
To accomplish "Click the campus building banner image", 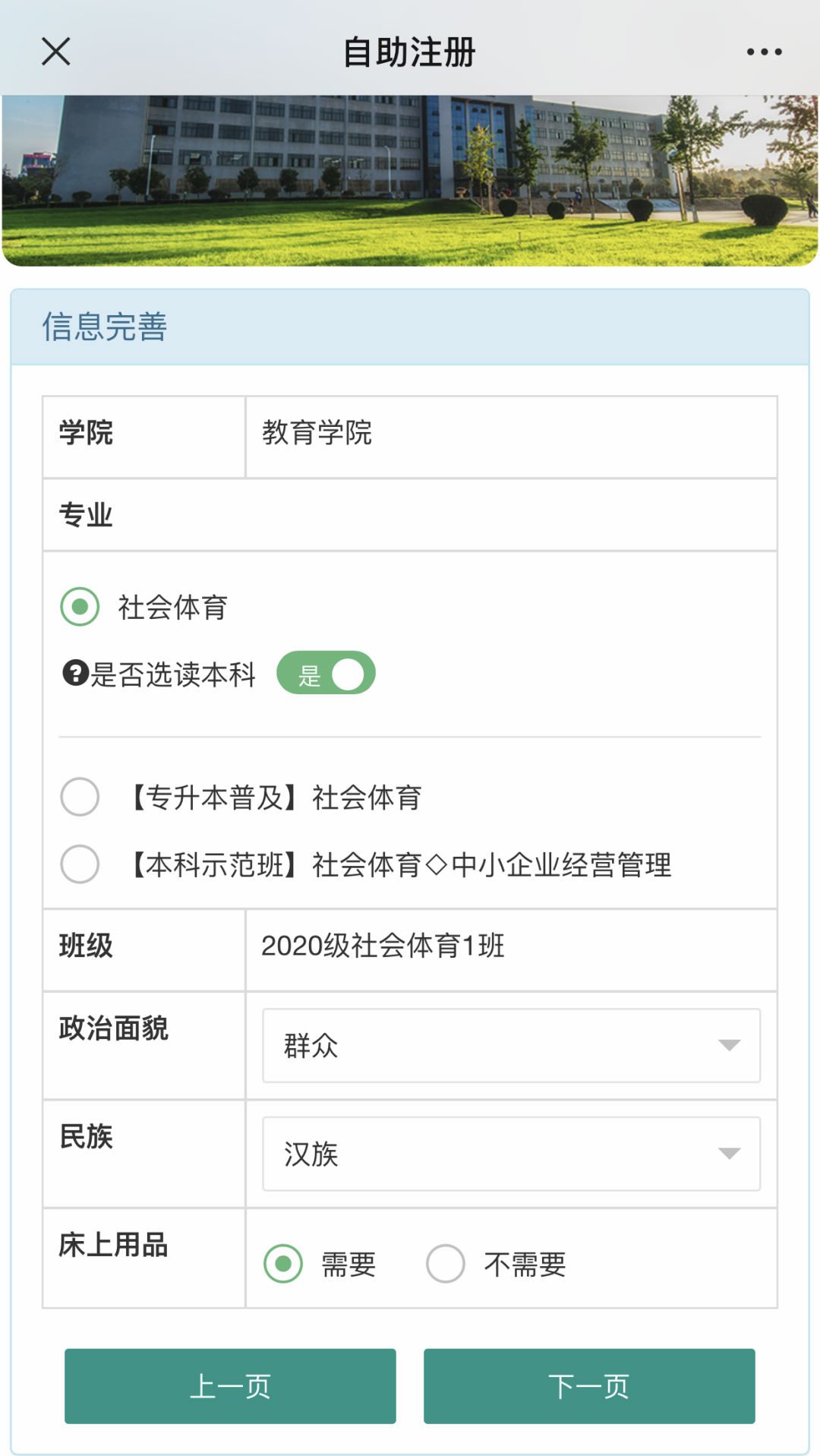I will tap(410, 180).
